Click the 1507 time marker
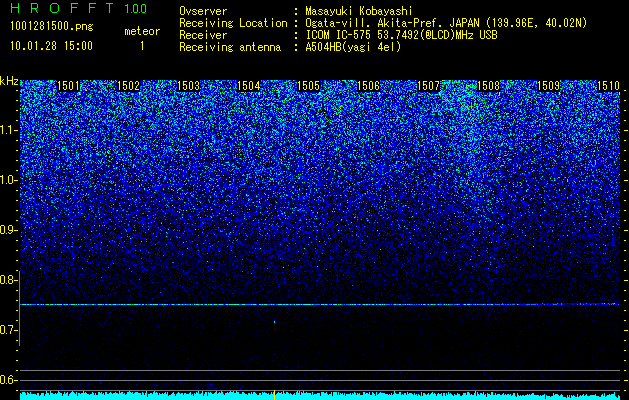The height and width of the screenshot is (400, 629). coord(428,86)
